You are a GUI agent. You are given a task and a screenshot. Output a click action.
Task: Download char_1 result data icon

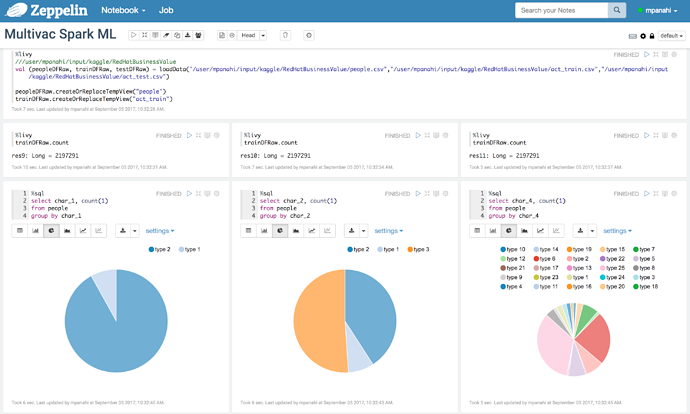123,231
